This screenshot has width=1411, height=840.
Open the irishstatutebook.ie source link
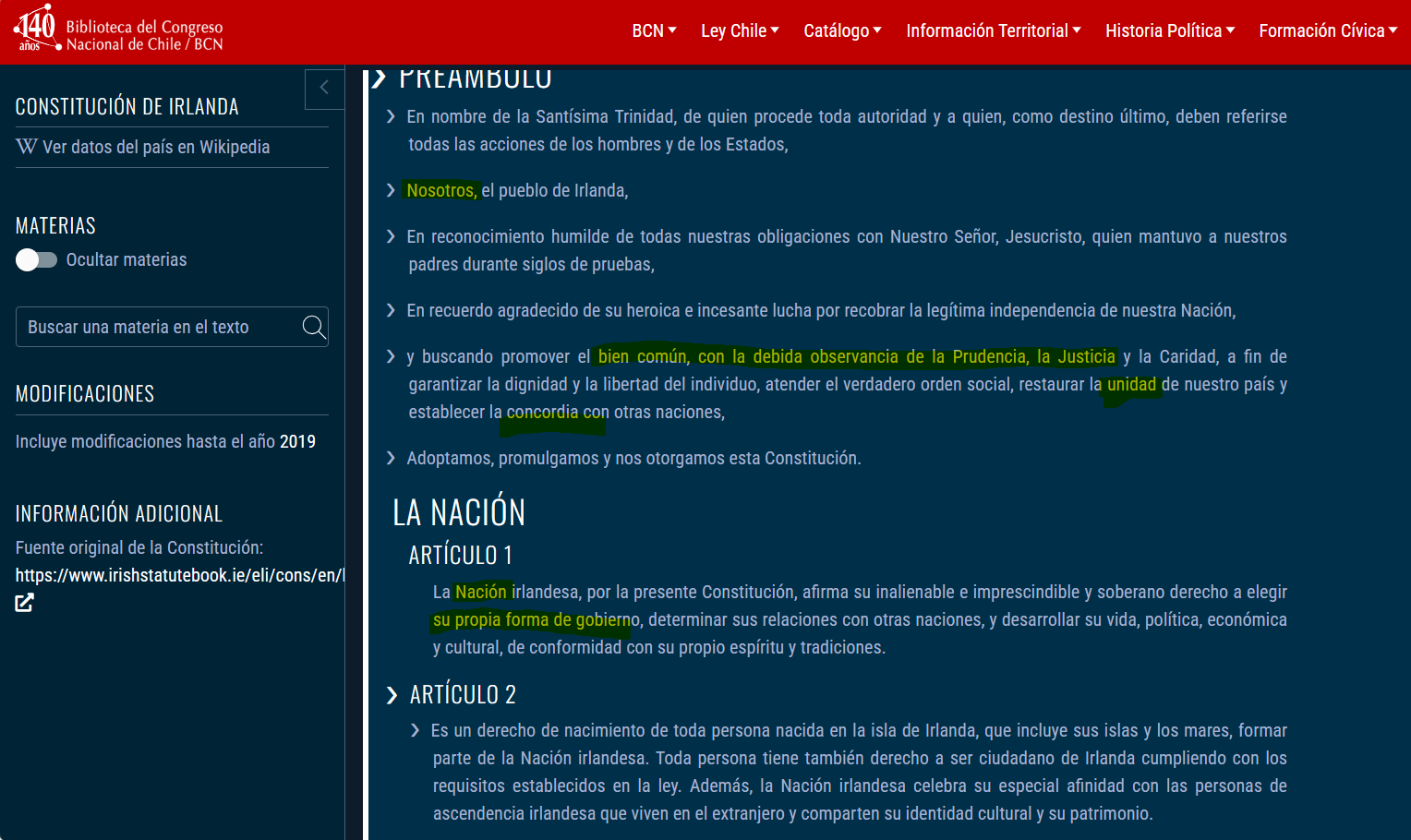pyautogui.click(x=180, y=575)
